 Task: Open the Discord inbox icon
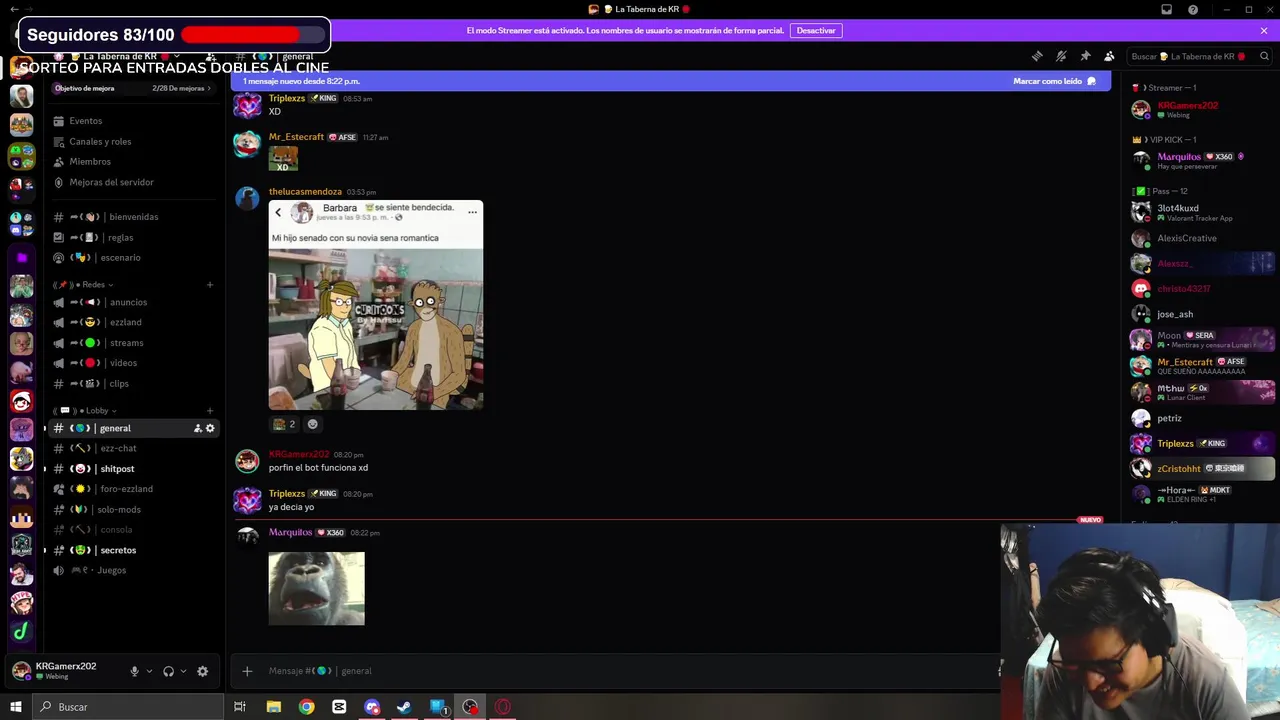tap(1166, 9)
